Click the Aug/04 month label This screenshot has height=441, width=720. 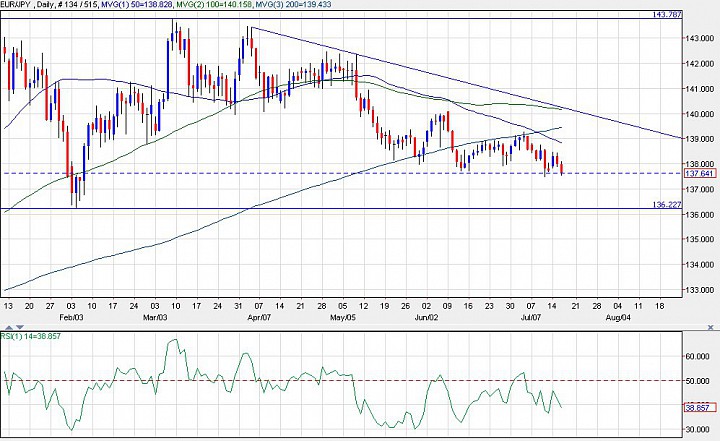[618, 317]
